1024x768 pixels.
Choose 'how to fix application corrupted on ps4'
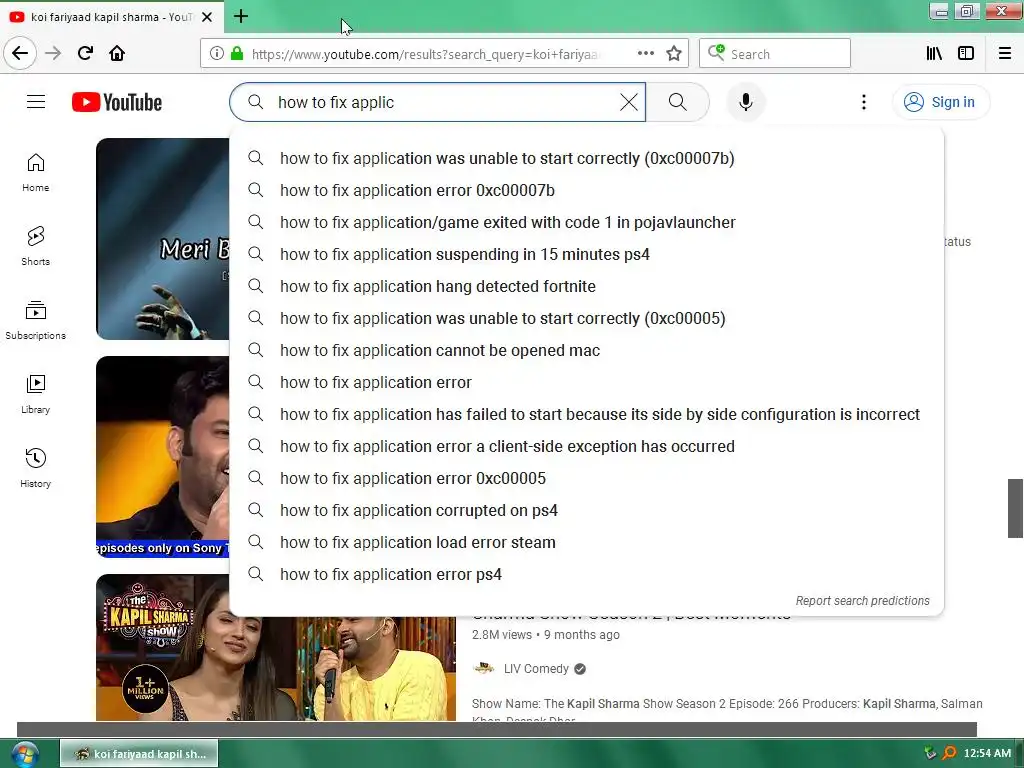tap(586, 510)
